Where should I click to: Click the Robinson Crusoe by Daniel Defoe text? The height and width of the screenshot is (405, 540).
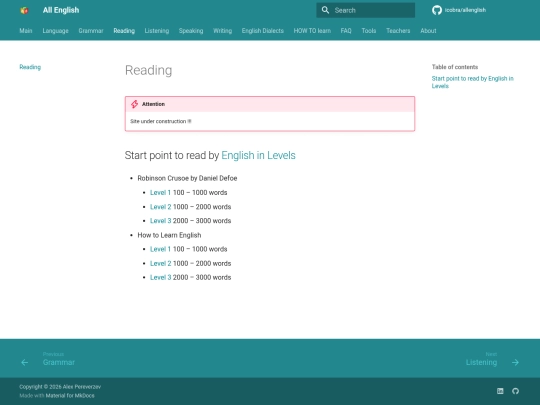click(187, 178)
